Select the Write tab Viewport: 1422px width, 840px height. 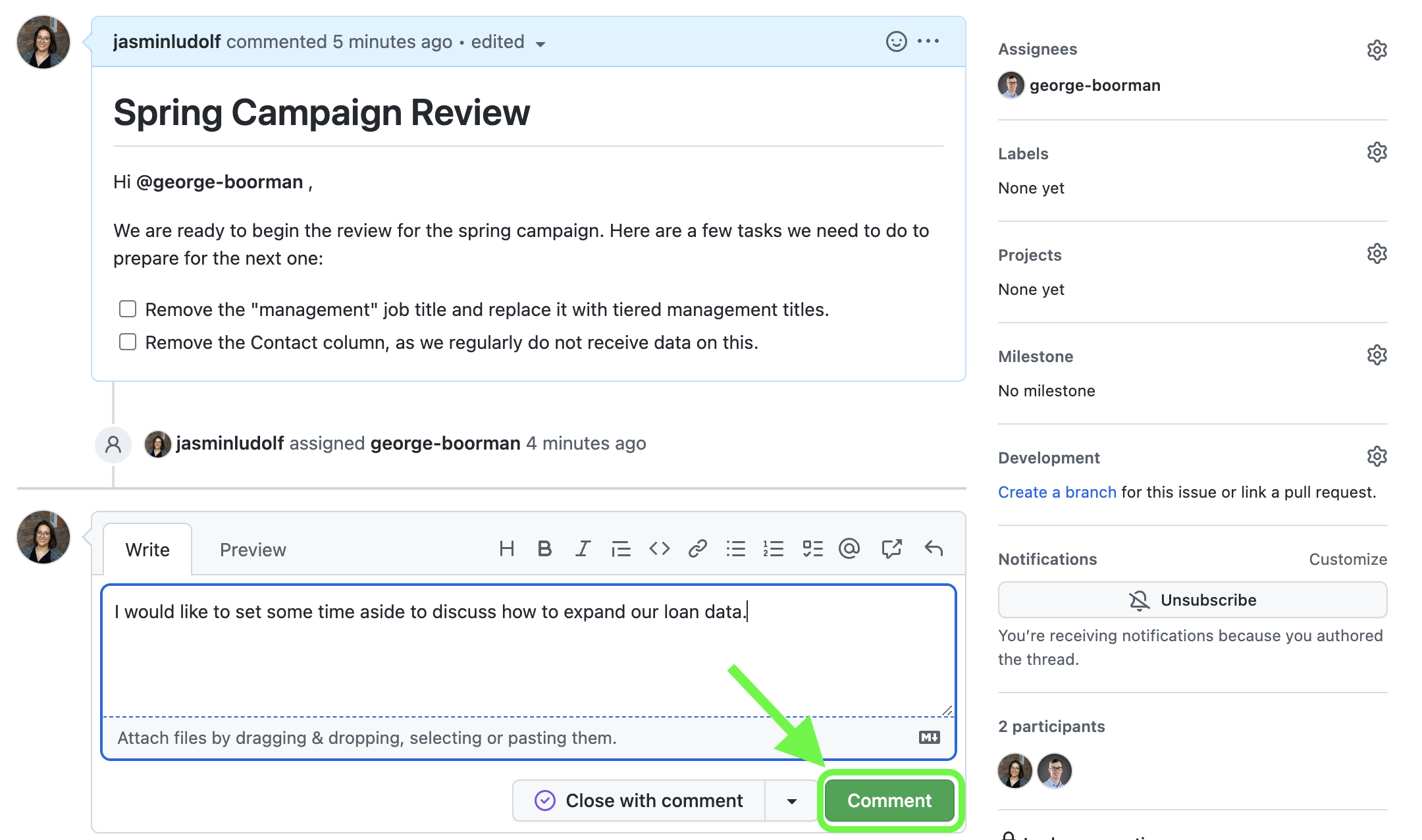[147, 550]
